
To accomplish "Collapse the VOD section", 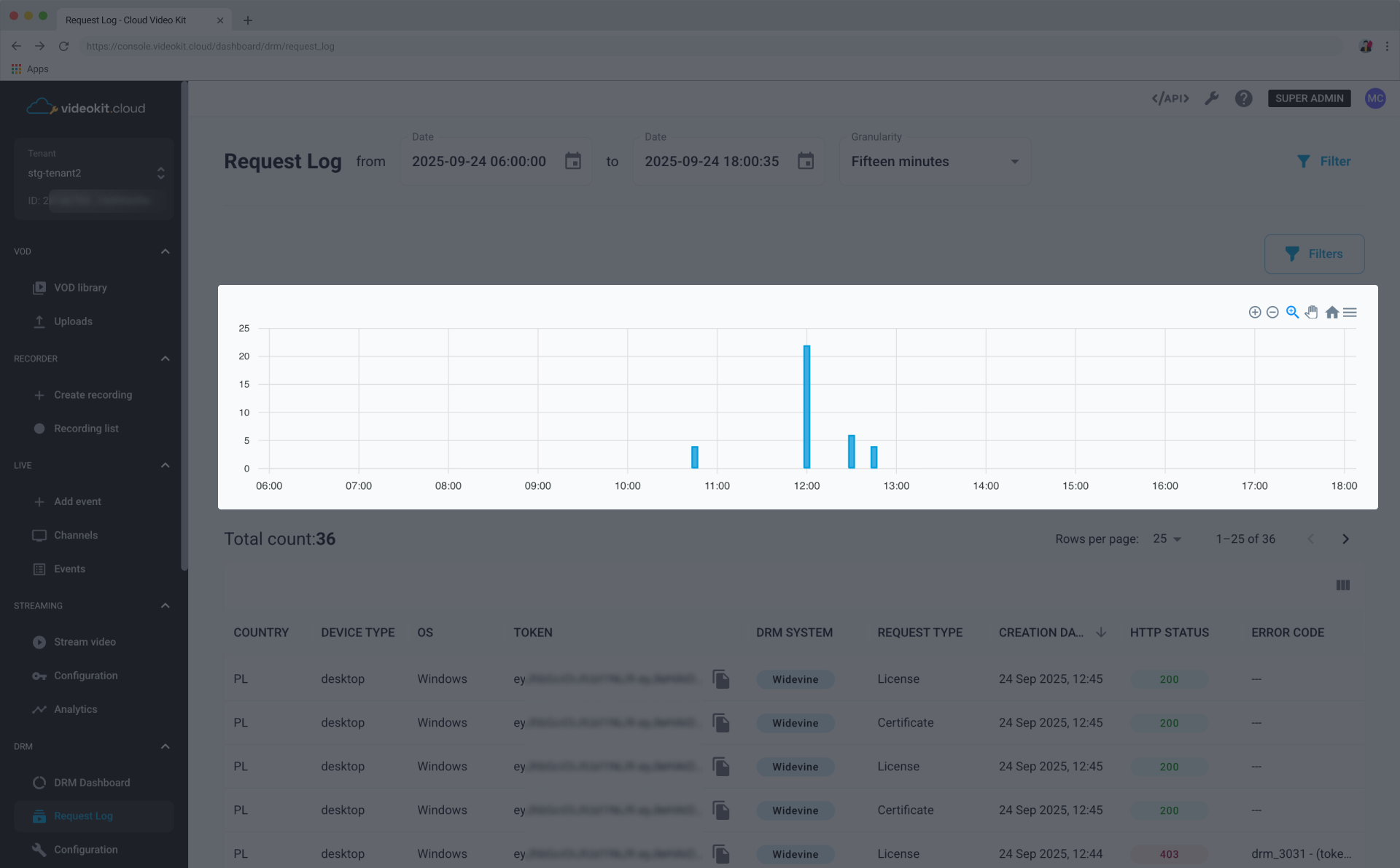I will tap(165, 251).
